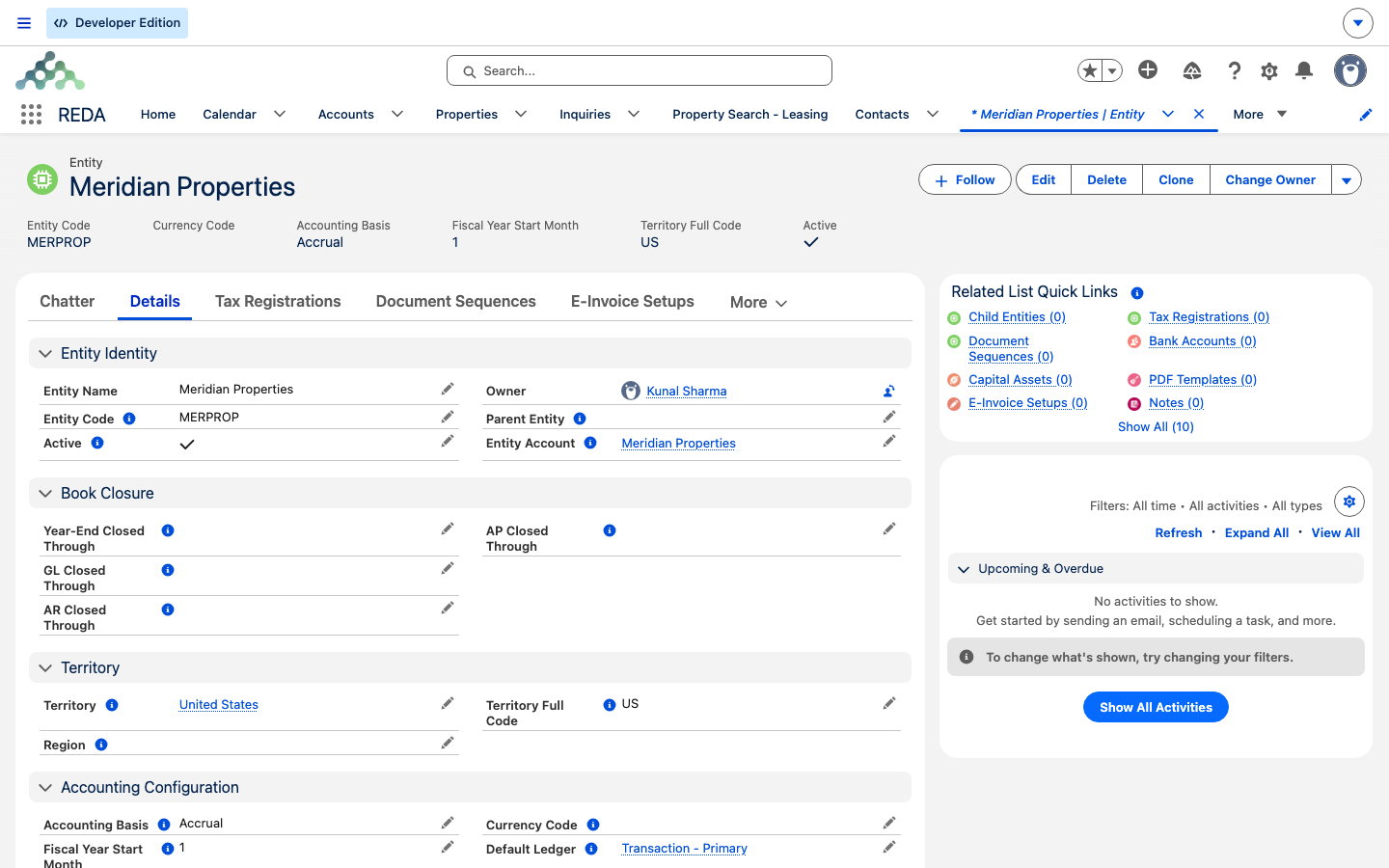Collapse the Upcoming & Overdue section
Screen dimensions: 1389x868
coord(963,569)
